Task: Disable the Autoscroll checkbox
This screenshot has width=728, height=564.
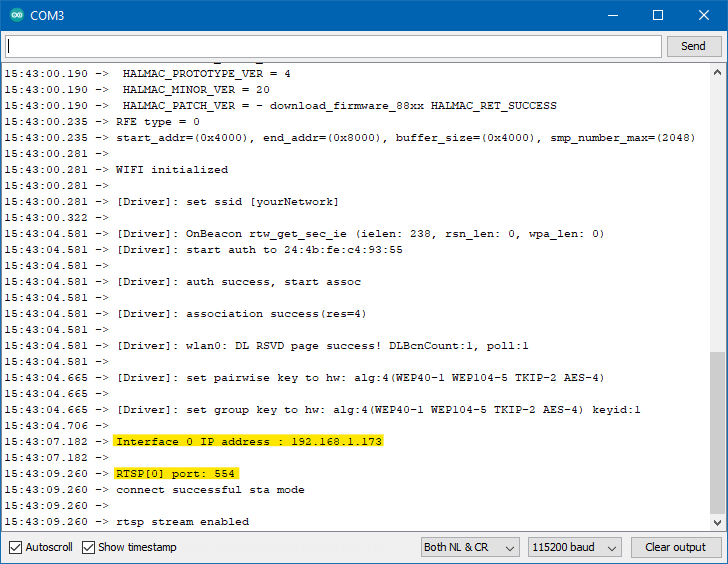Action: (x=15, y=547)
